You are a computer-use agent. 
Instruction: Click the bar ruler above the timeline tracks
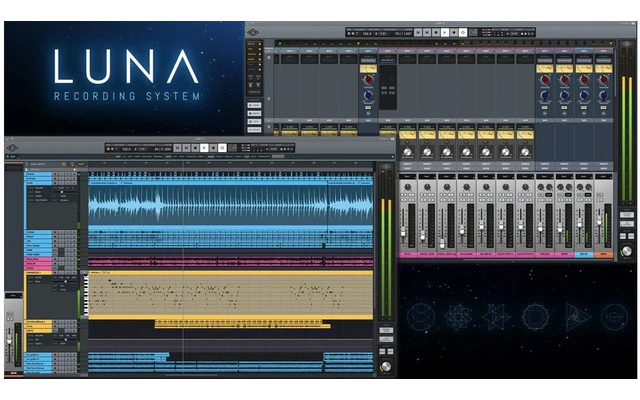click(231, 164)
